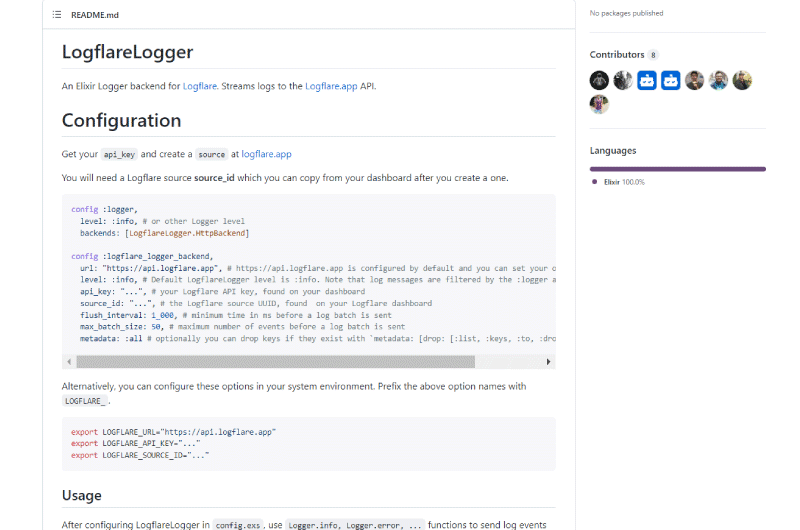Click the config.exs inline code

coord(238,525)
